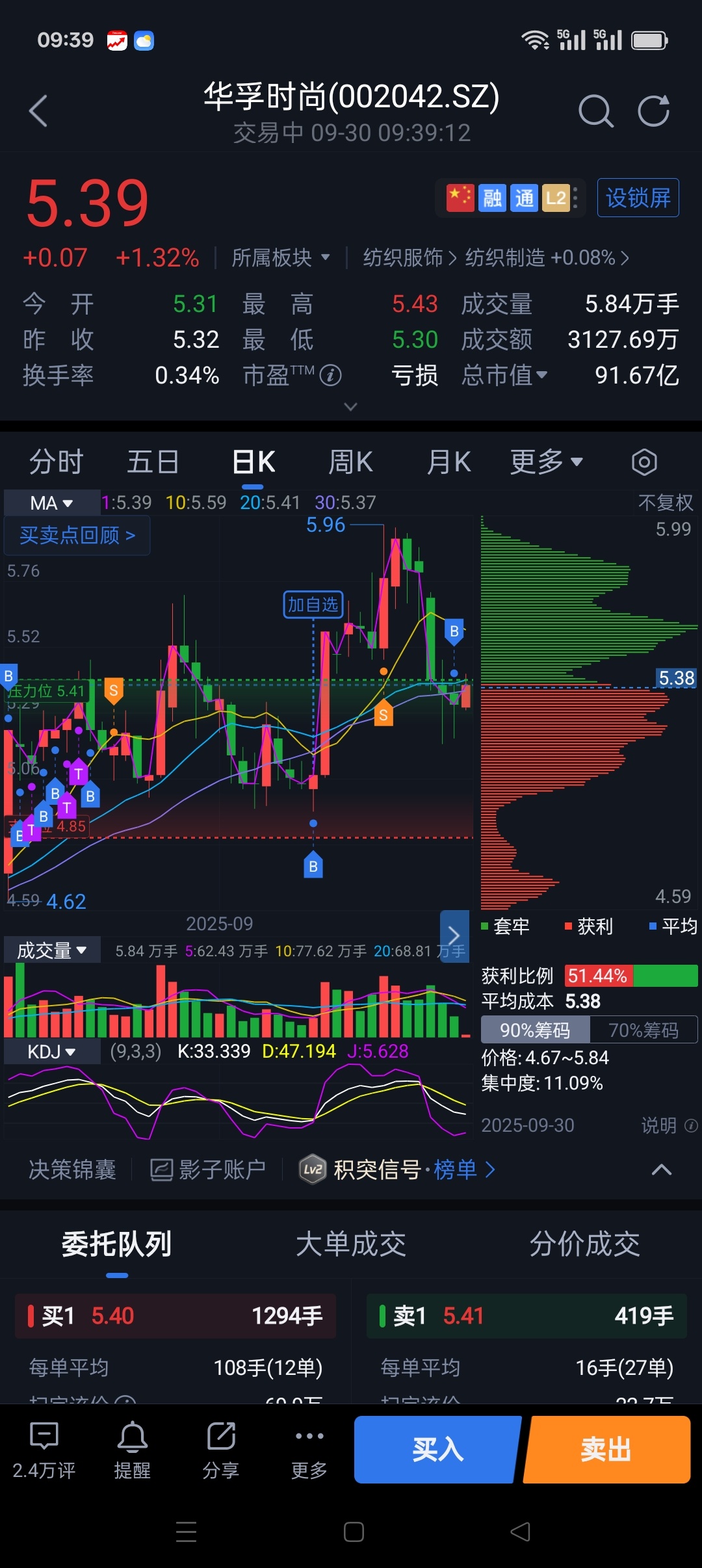Open 2.4万评 comments icon
Image resolution: width=702 pixels, height=1568 pixels.
tap(44, 1435)
